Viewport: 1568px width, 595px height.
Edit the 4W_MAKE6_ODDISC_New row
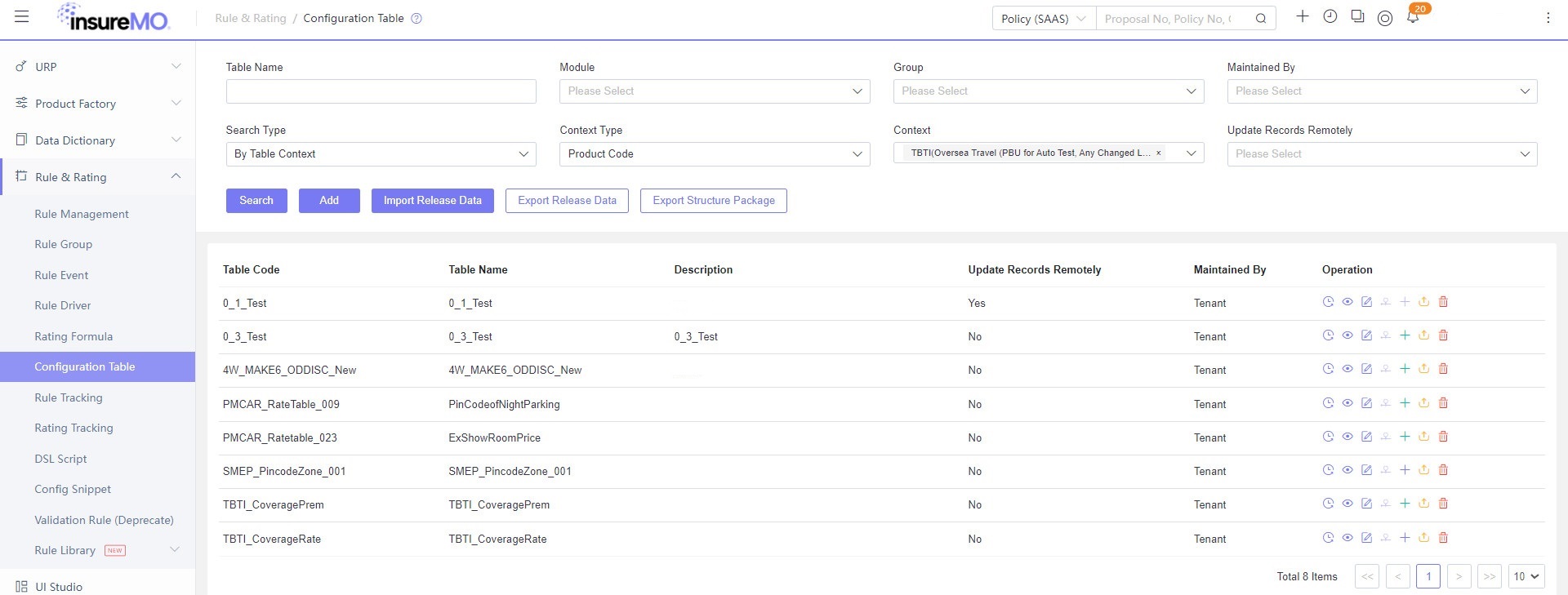pos(1366,369)
